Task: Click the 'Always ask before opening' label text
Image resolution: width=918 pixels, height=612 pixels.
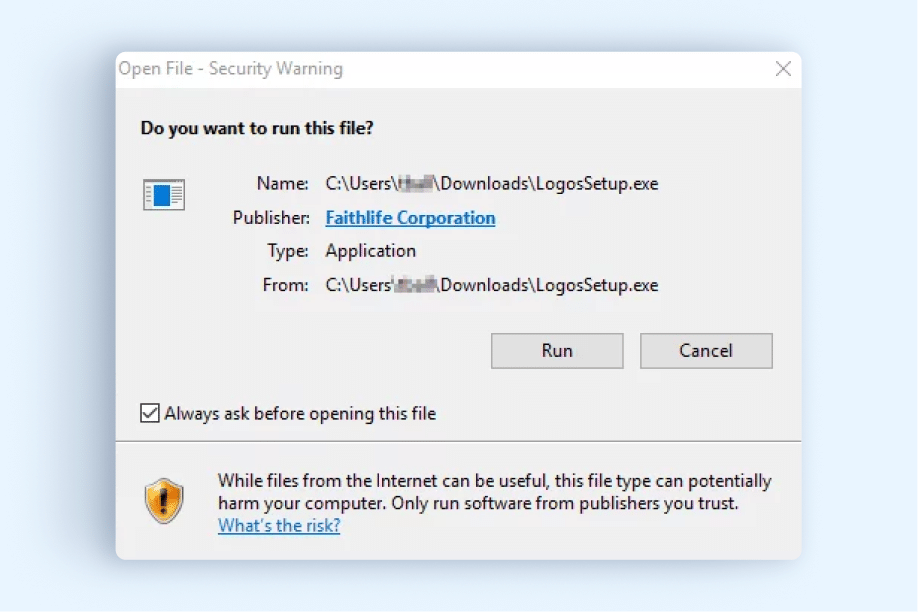Action: click(x=300, y=413)
